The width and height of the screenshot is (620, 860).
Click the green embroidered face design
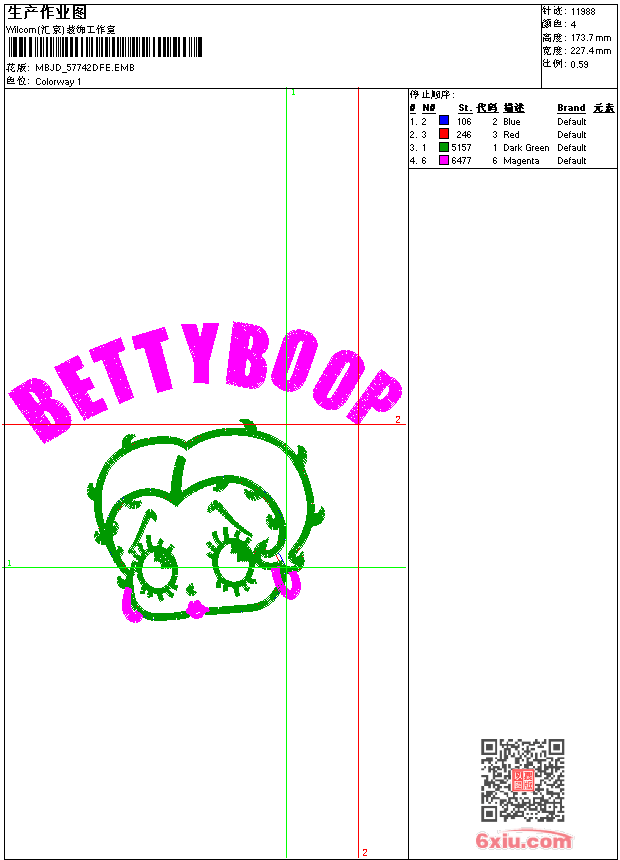click(206, 521)
